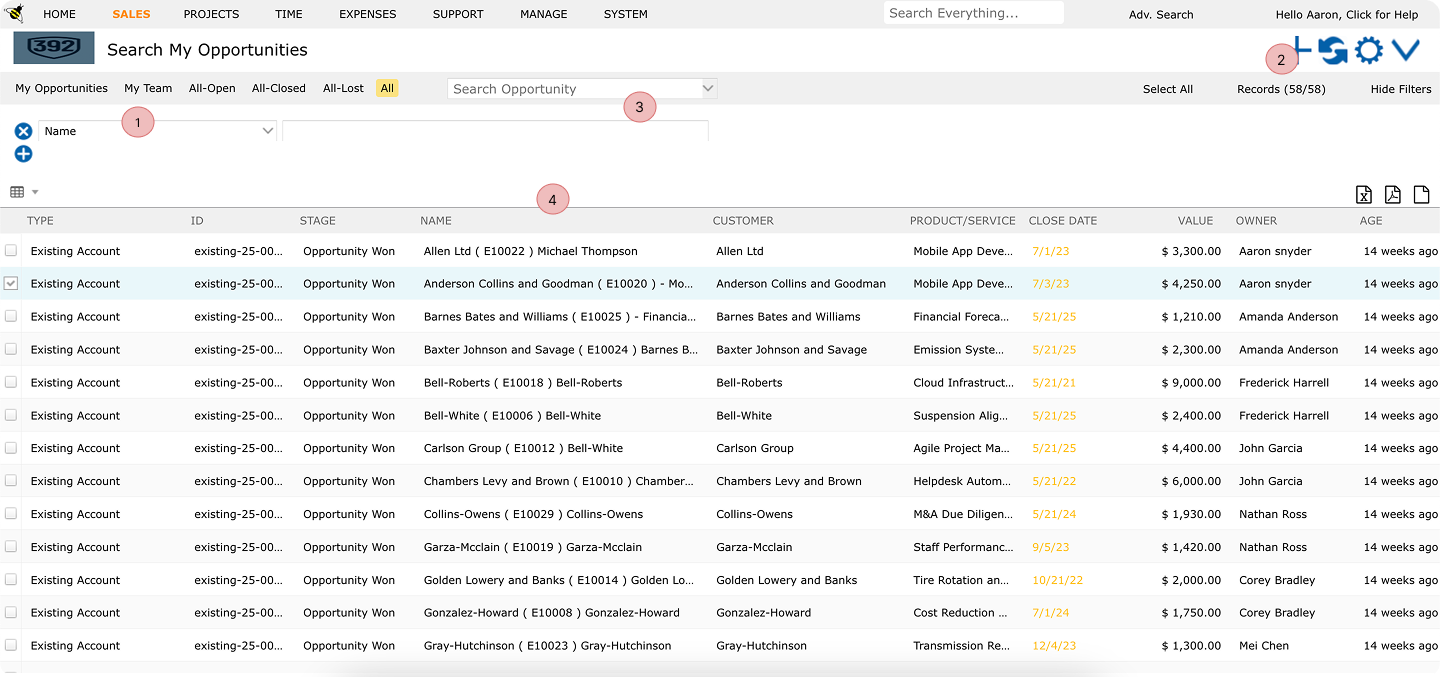
Task: Click Select All
Action: [1168, 89]
